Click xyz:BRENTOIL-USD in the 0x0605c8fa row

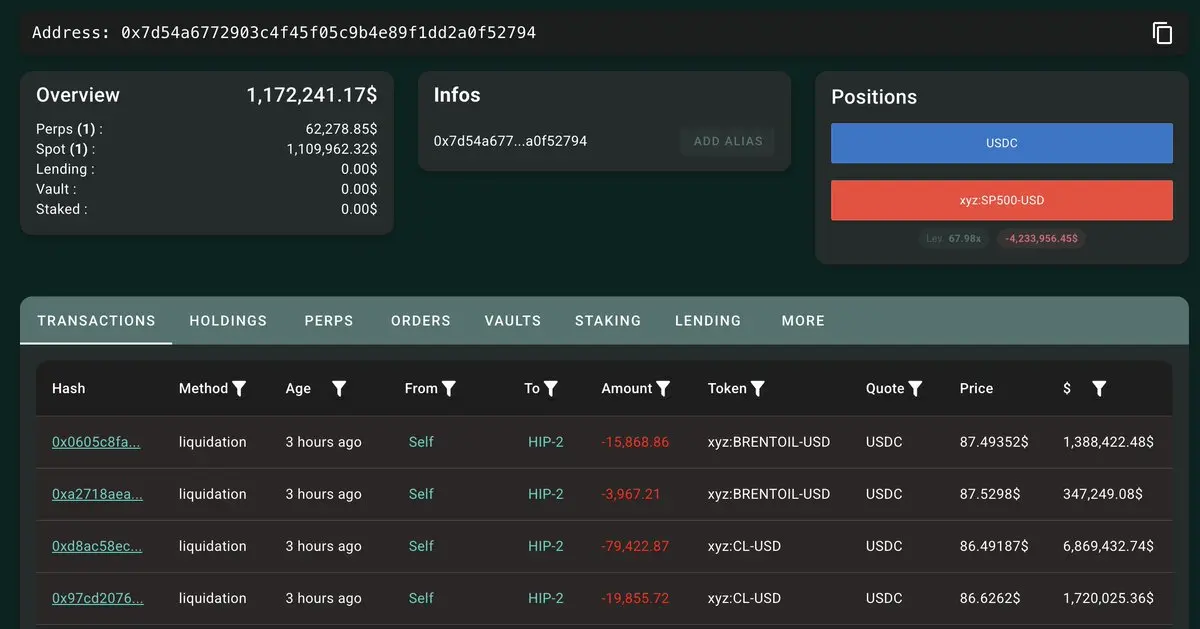pos(769,442)
